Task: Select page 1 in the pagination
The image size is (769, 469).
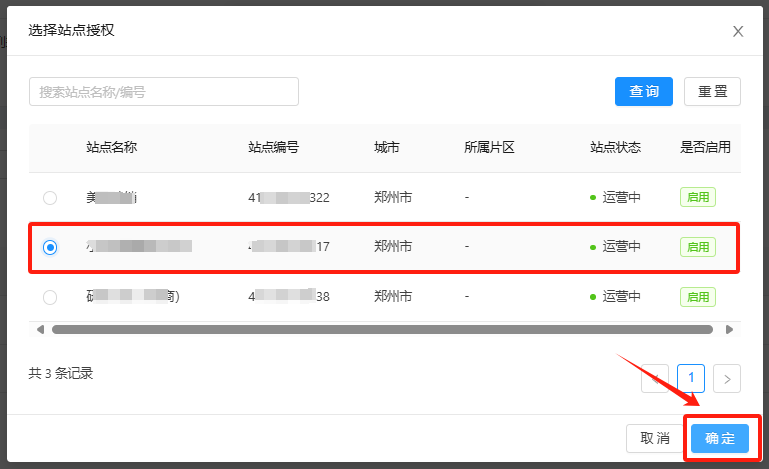Action: tap(691, 378)
